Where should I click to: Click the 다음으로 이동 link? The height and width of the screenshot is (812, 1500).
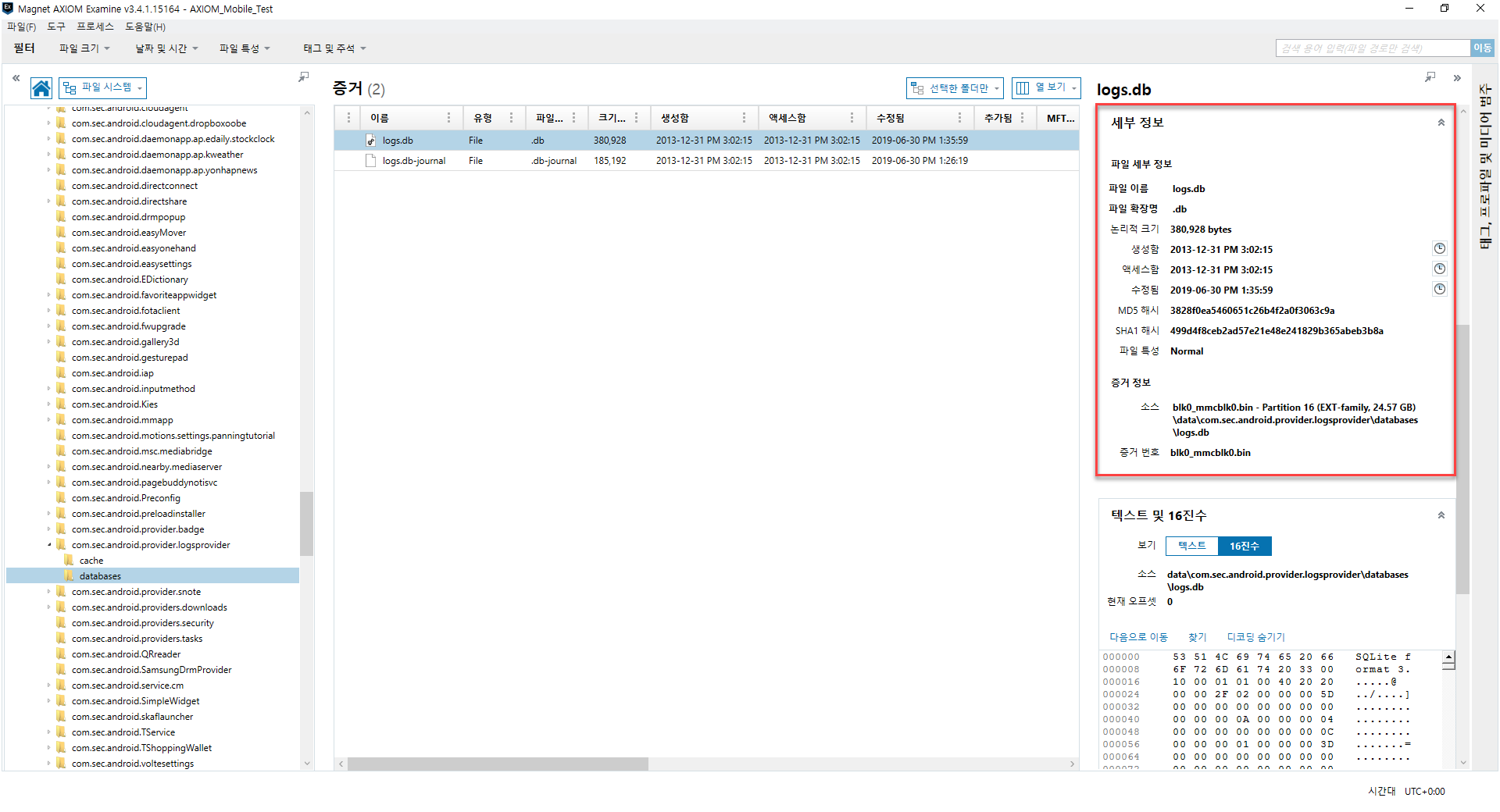click(x=1139, y=637)
